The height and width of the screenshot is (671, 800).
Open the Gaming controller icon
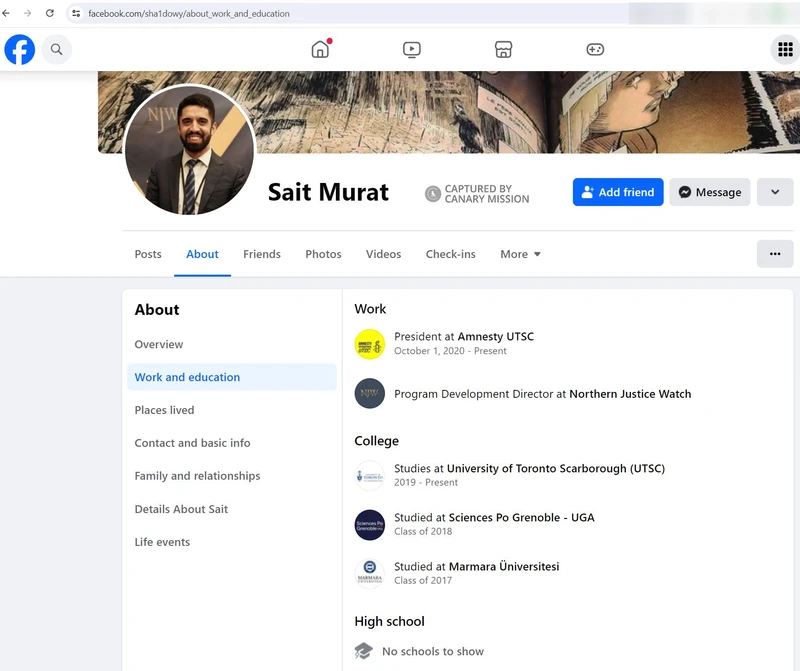595,49
